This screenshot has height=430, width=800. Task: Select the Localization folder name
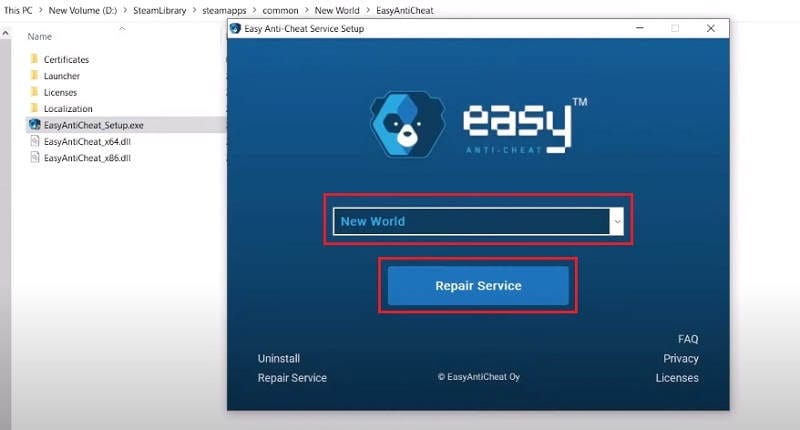tap(68, 109)
